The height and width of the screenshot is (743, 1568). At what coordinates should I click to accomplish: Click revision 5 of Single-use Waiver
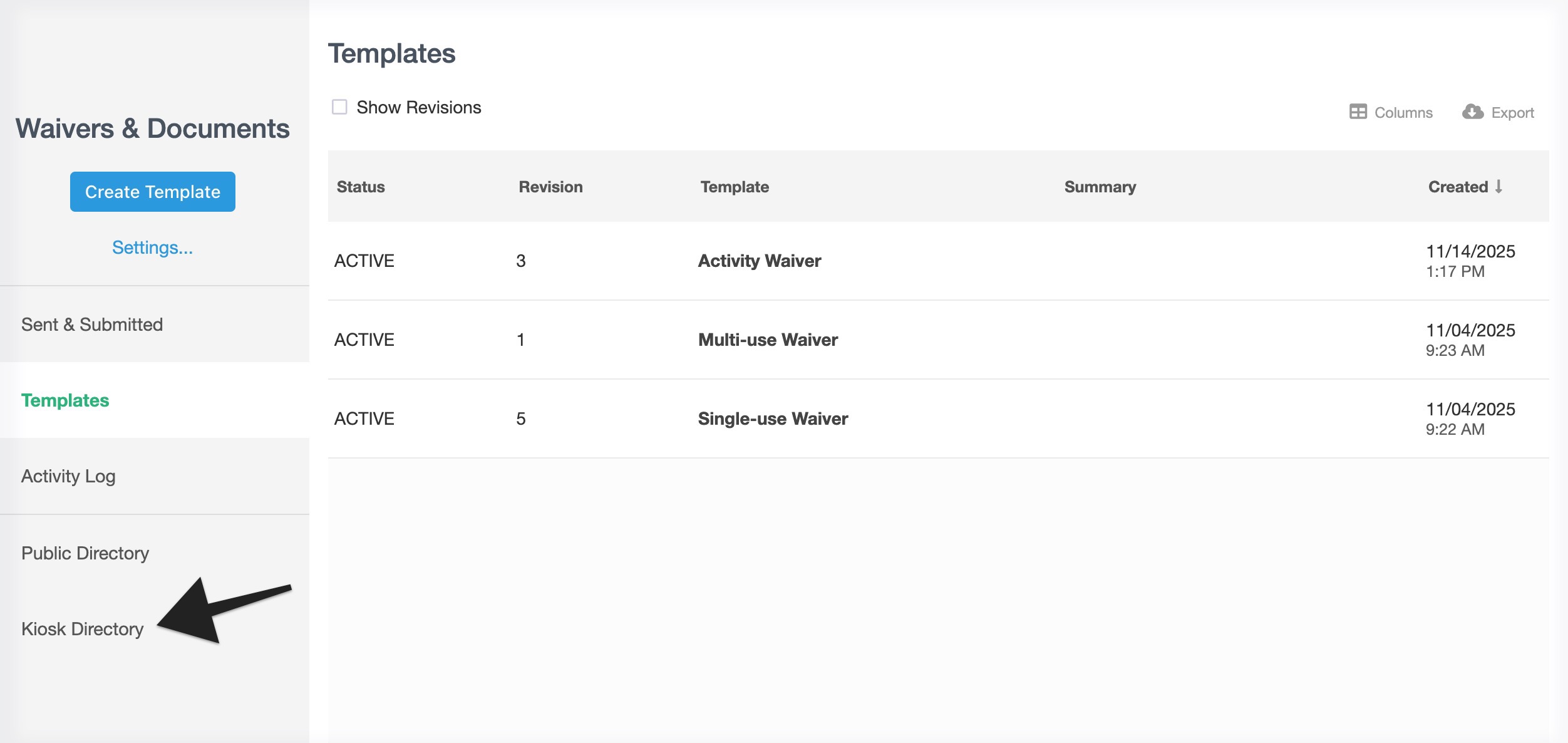pos(521,418)
